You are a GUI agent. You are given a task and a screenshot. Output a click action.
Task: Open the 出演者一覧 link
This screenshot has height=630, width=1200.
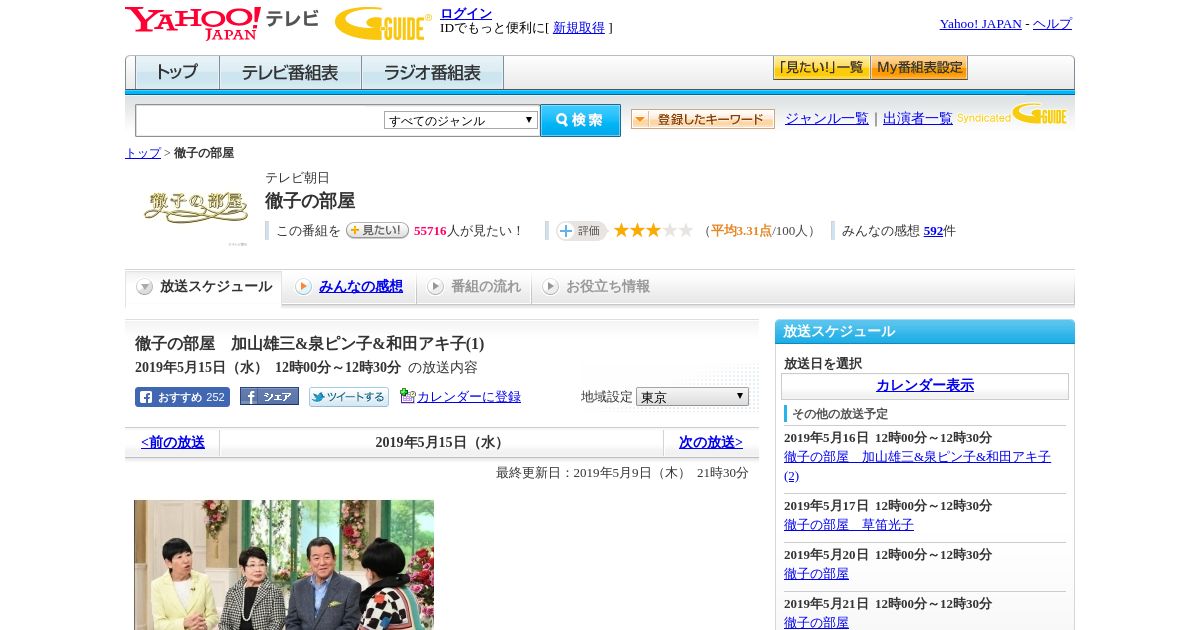pos(918,119)
